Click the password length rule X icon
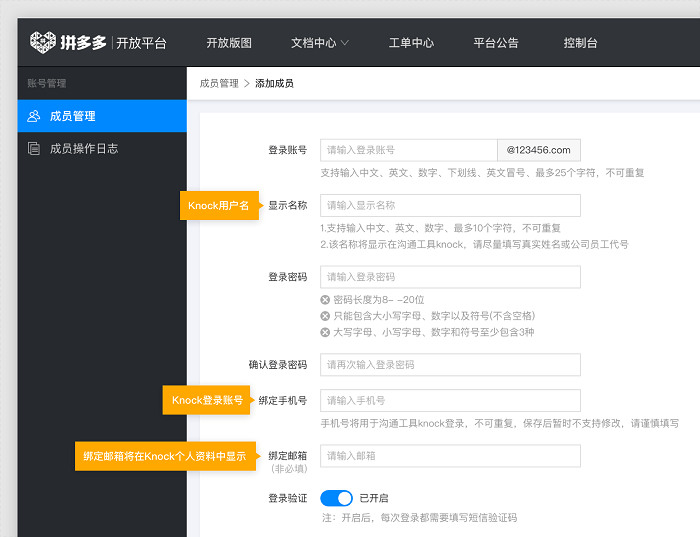 [x=325, y=300]
